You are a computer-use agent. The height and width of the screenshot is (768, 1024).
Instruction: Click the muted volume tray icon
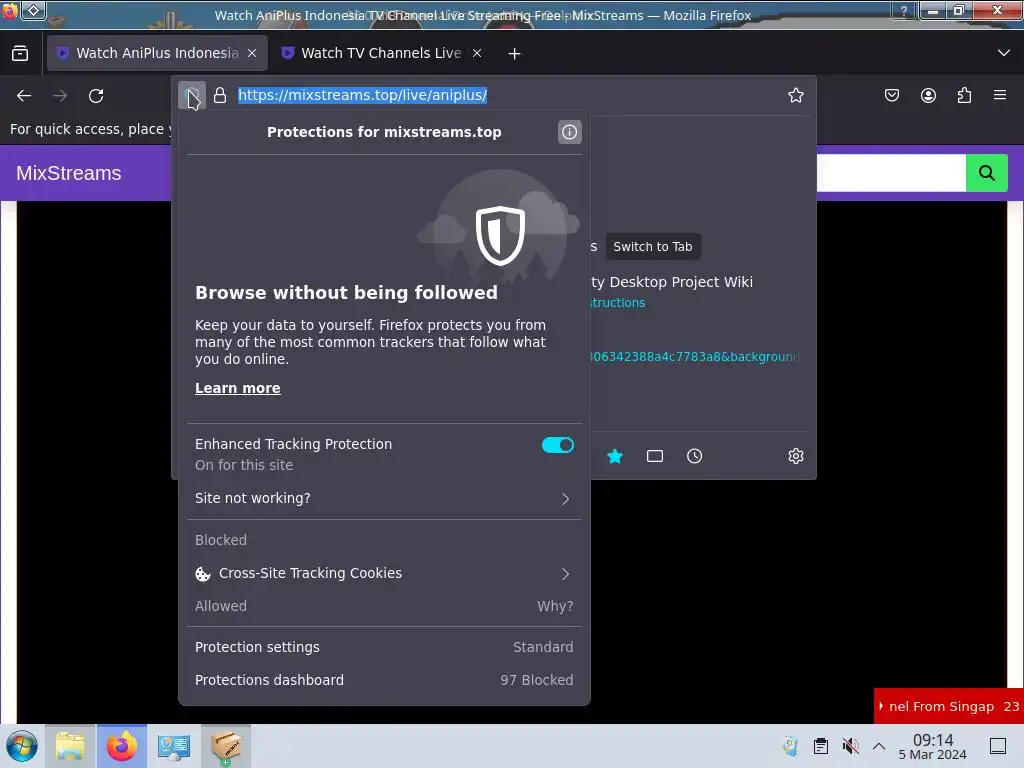[x=850, y=746]
